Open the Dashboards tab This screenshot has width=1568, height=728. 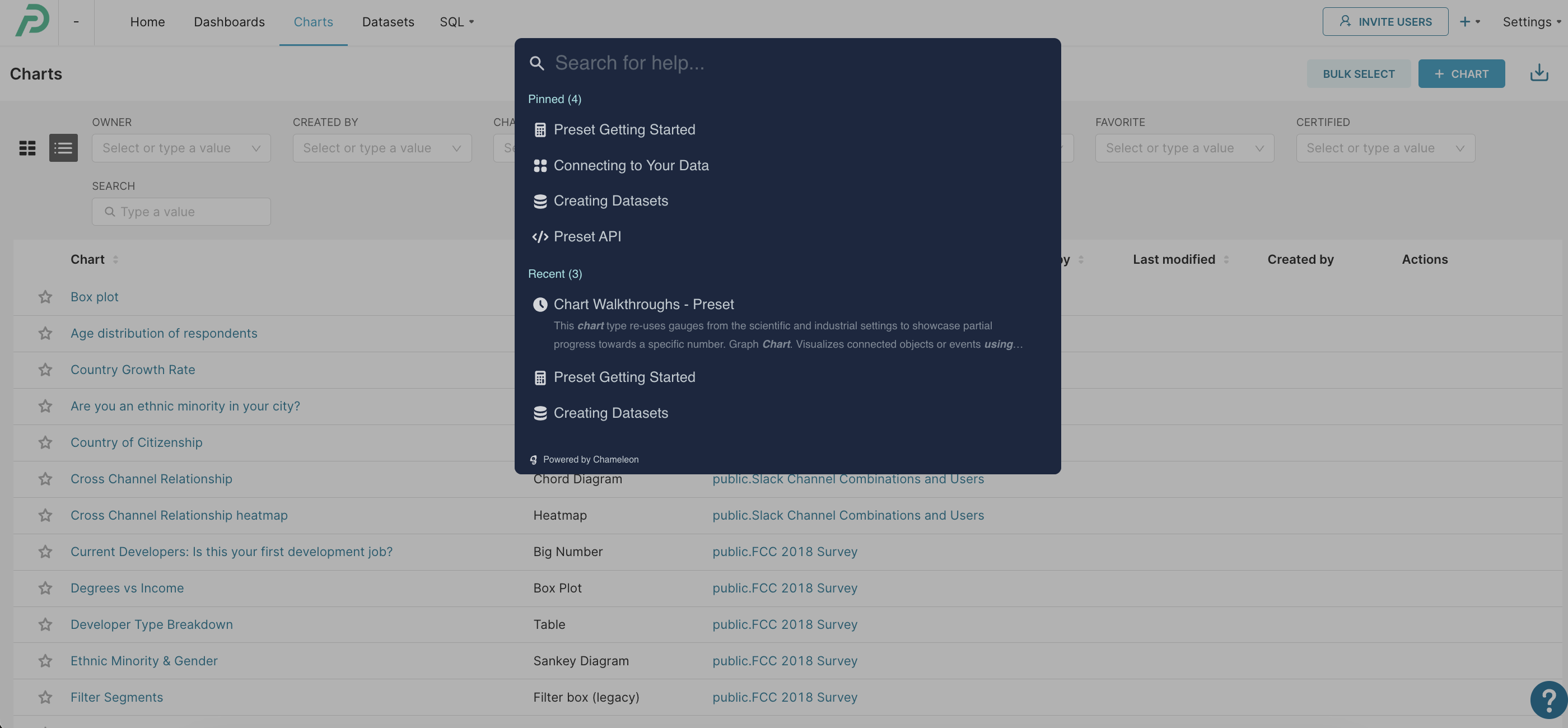229,22
